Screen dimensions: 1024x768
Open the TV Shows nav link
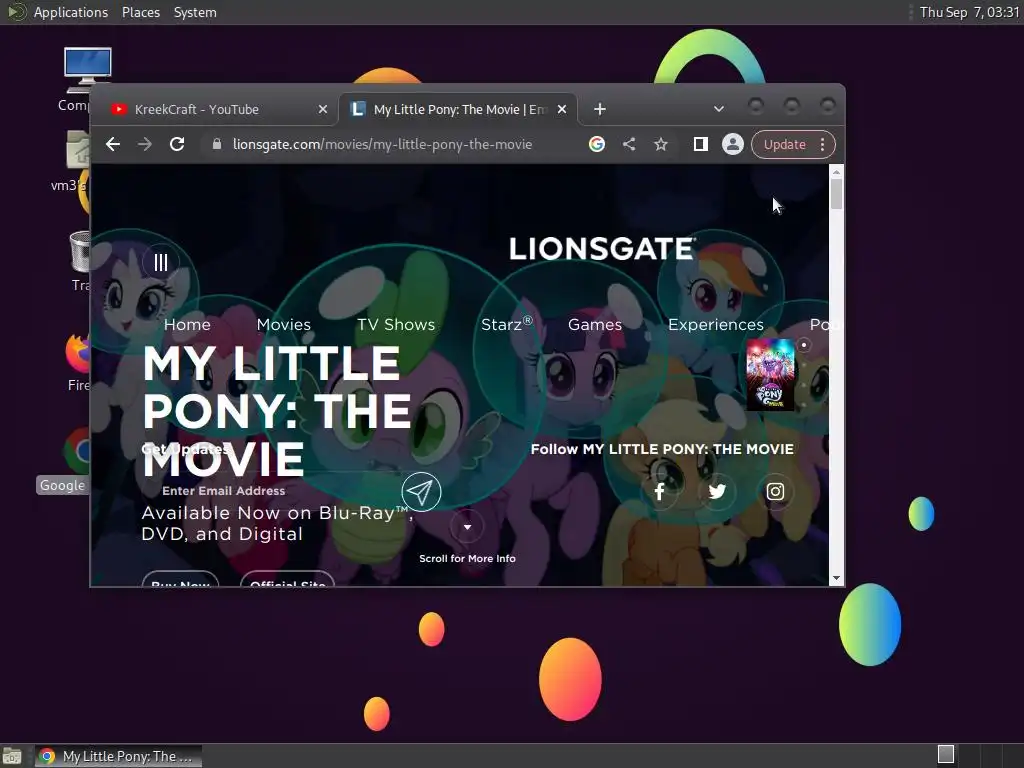pyautogui.click(x=396, y=325)
